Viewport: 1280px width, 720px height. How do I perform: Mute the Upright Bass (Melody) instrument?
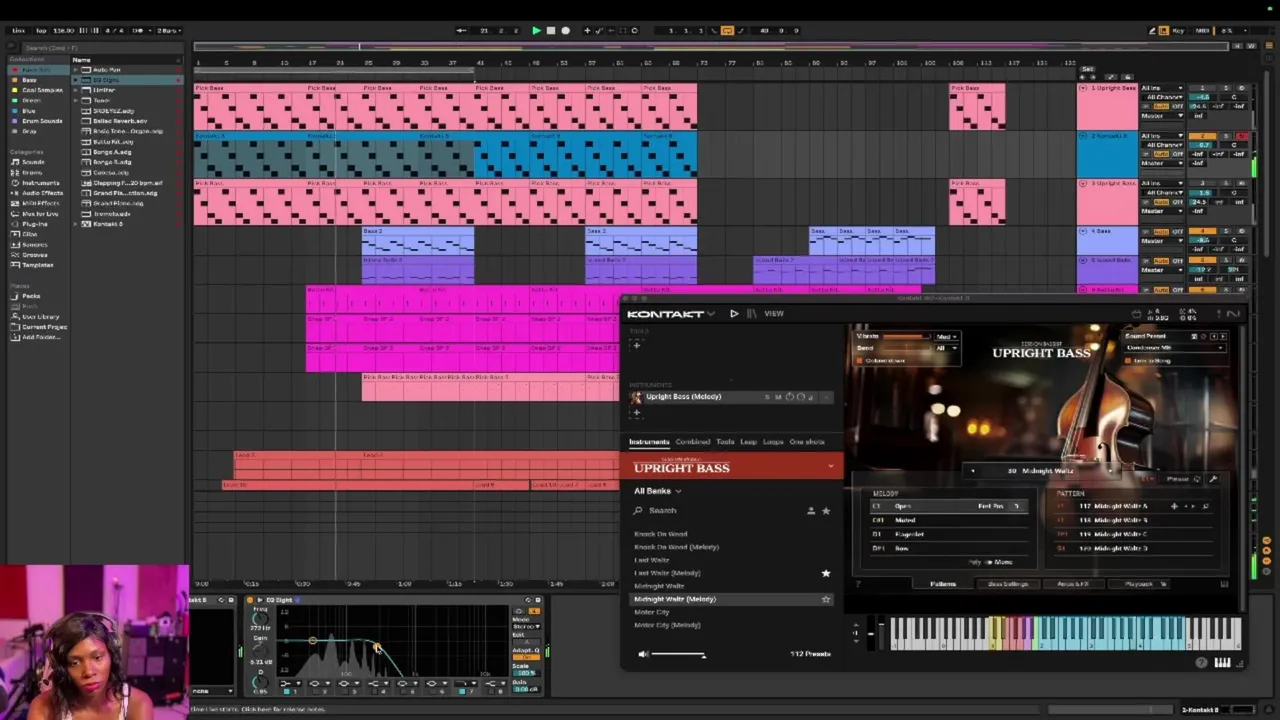tap(777, 397)
